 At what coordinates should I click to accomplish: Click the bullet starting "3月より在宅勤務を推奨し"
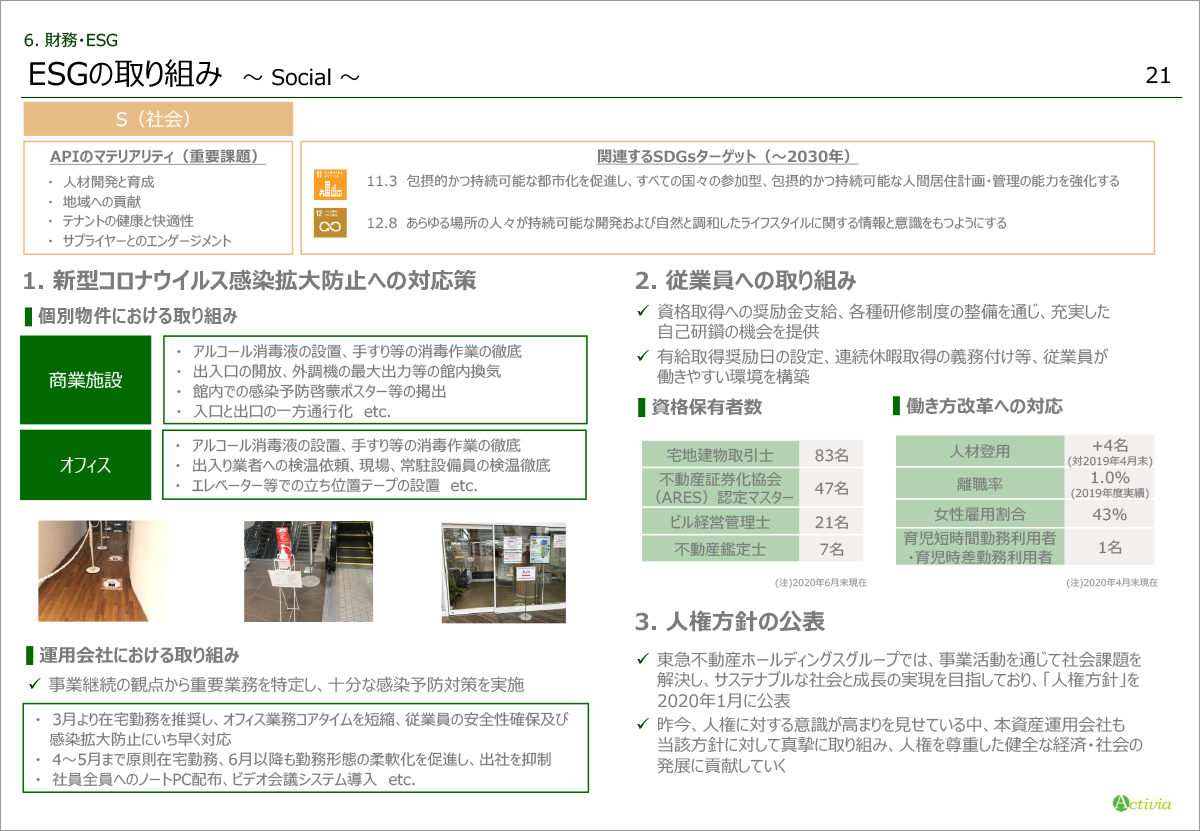[x=309, y=729]
